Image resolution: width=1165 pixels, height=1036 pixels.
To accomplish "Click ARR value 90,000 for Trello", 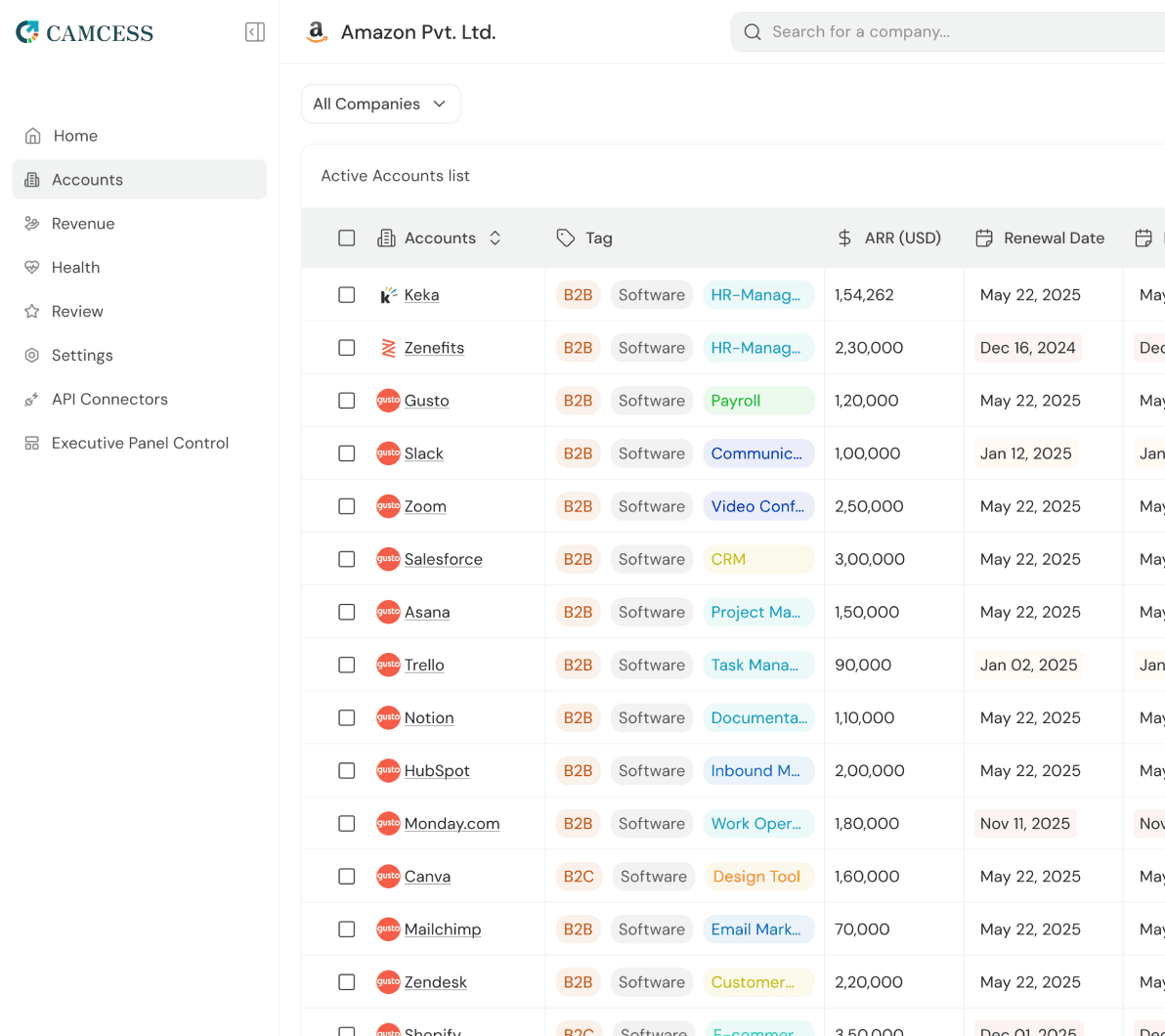I will tap(863, 665).
